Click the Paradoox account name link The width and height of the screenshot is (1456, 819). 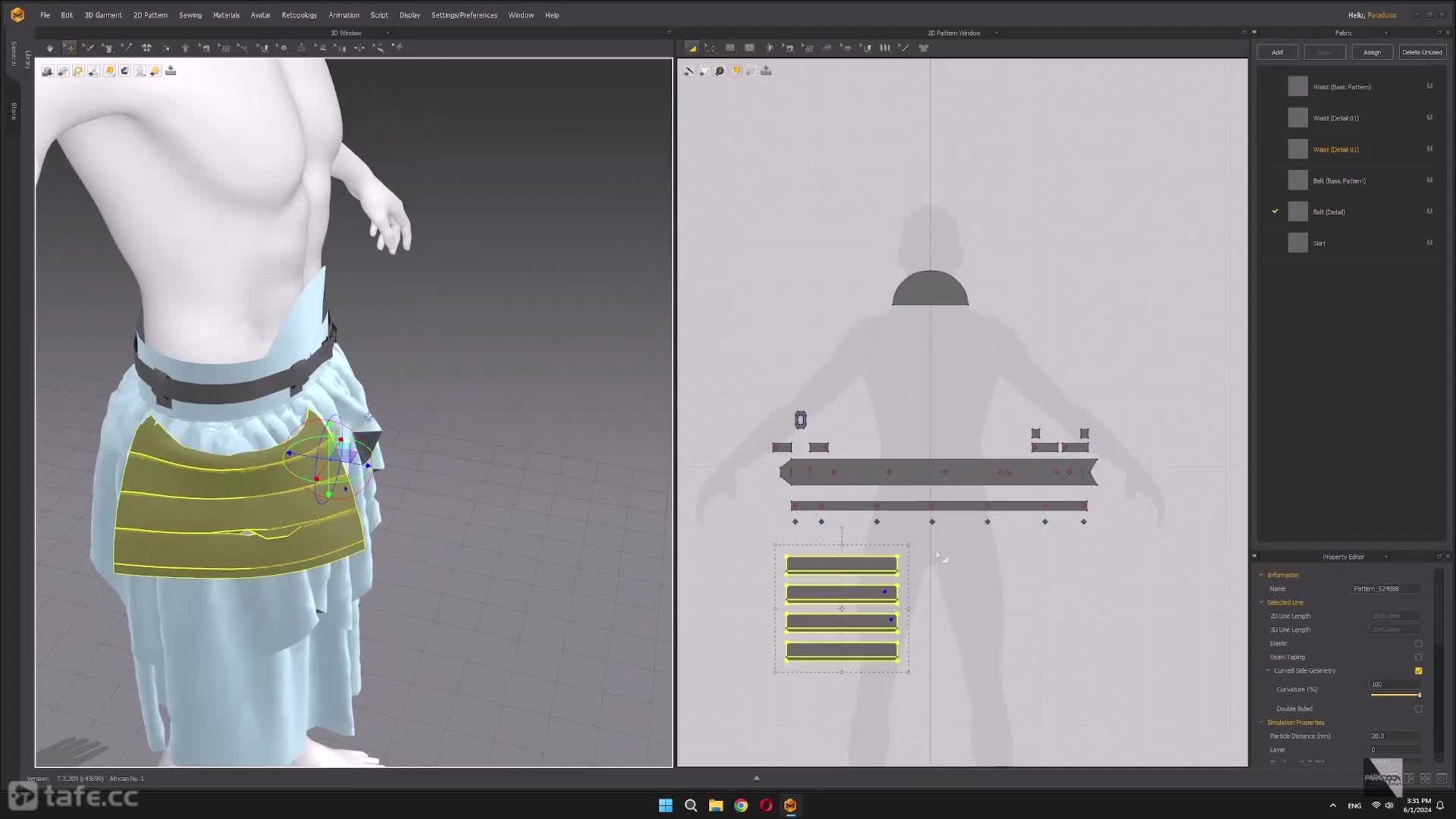pyautogui.click(x=1382, y=15)
